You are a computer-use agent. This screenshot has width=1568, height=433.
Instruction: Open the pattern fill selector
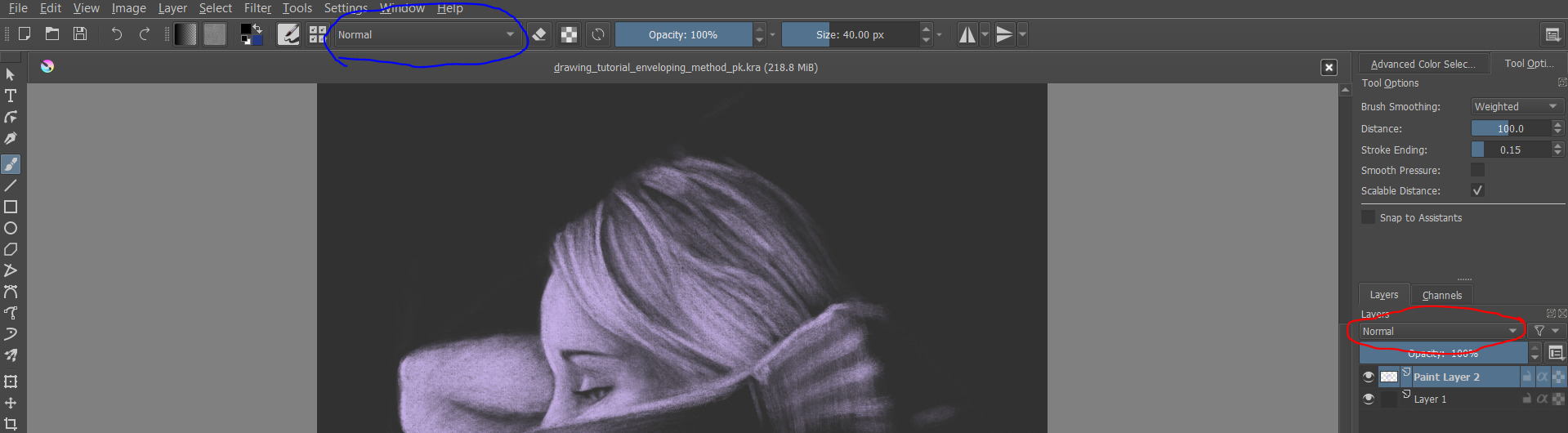pyautogui.click(x=215, y=34)
